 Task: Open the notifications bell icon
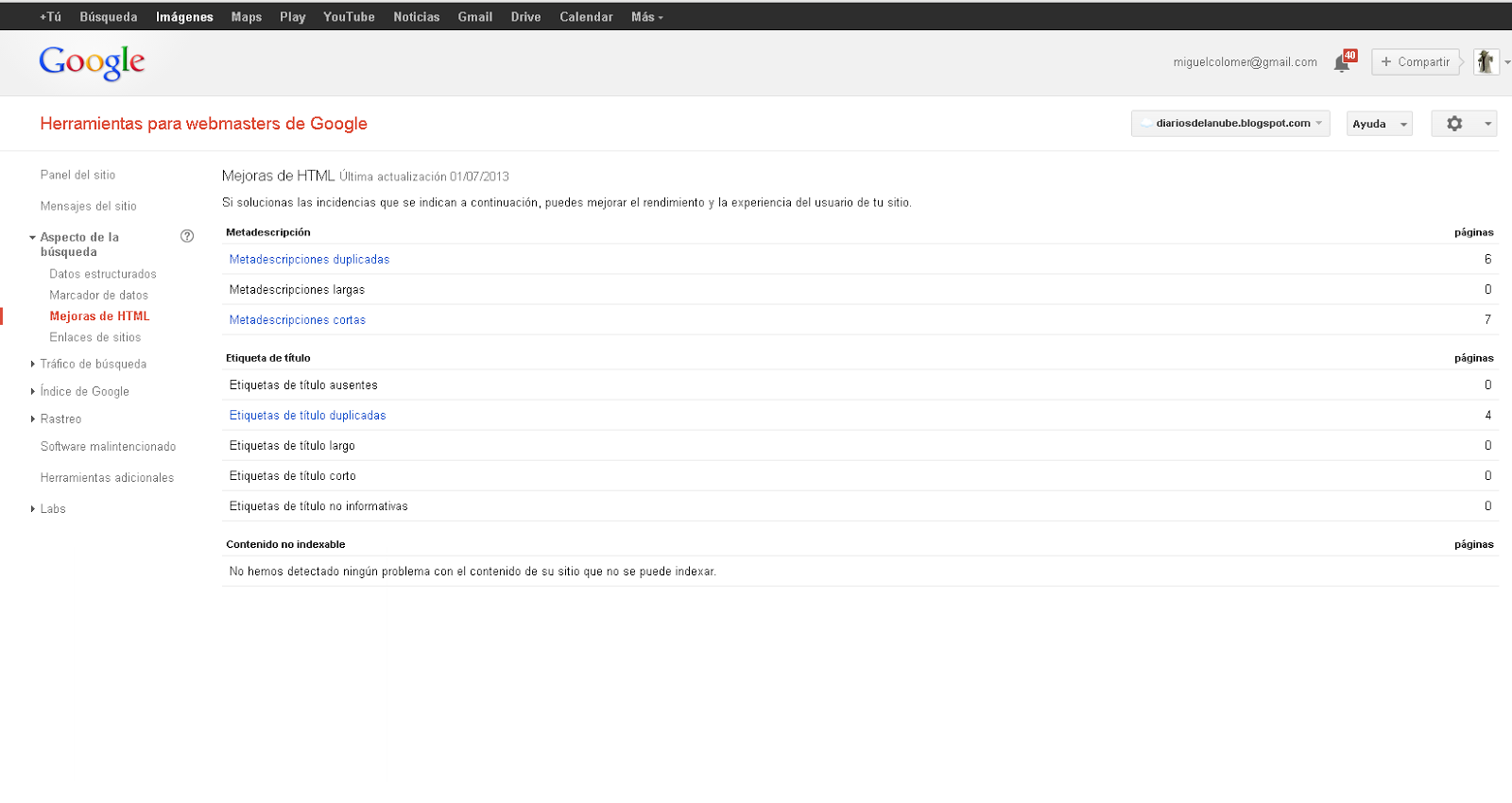pyautogui.click(x=1343, y=61)
